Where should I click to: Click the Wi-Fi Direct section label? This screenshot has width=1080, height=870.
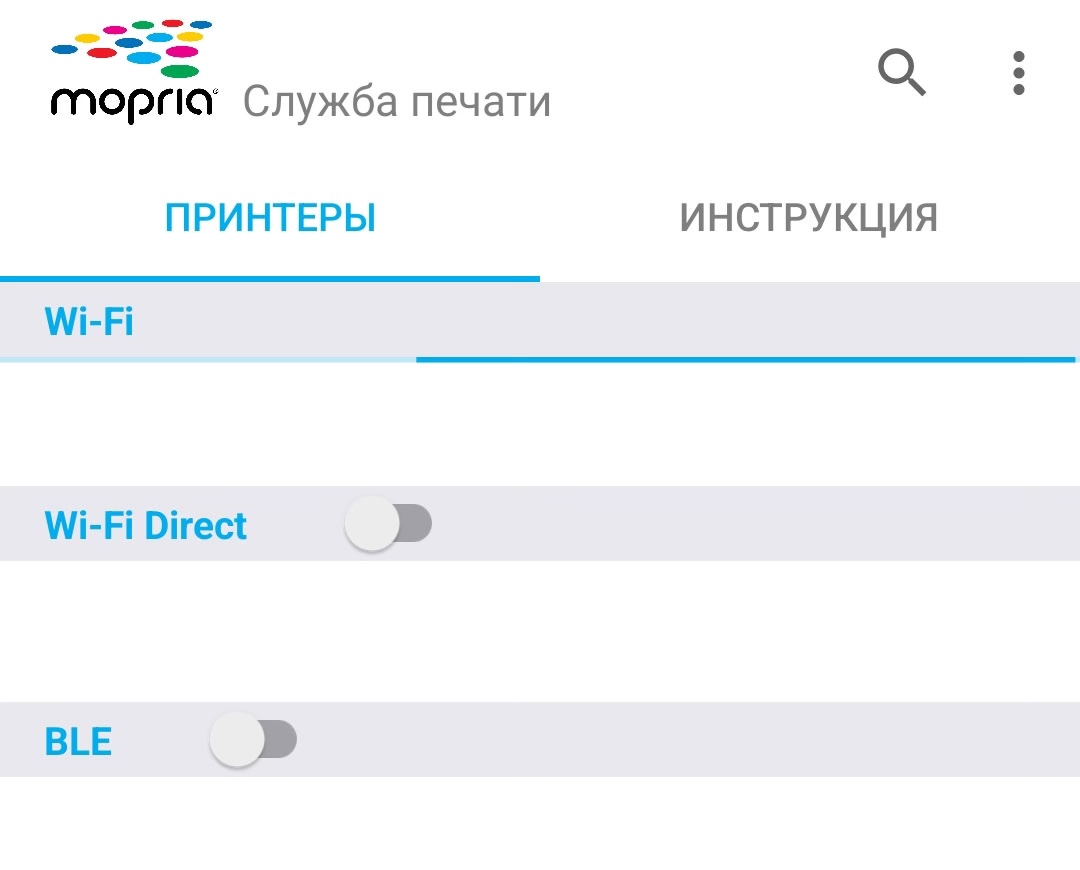pyautogui.click(x=146, y=525)
